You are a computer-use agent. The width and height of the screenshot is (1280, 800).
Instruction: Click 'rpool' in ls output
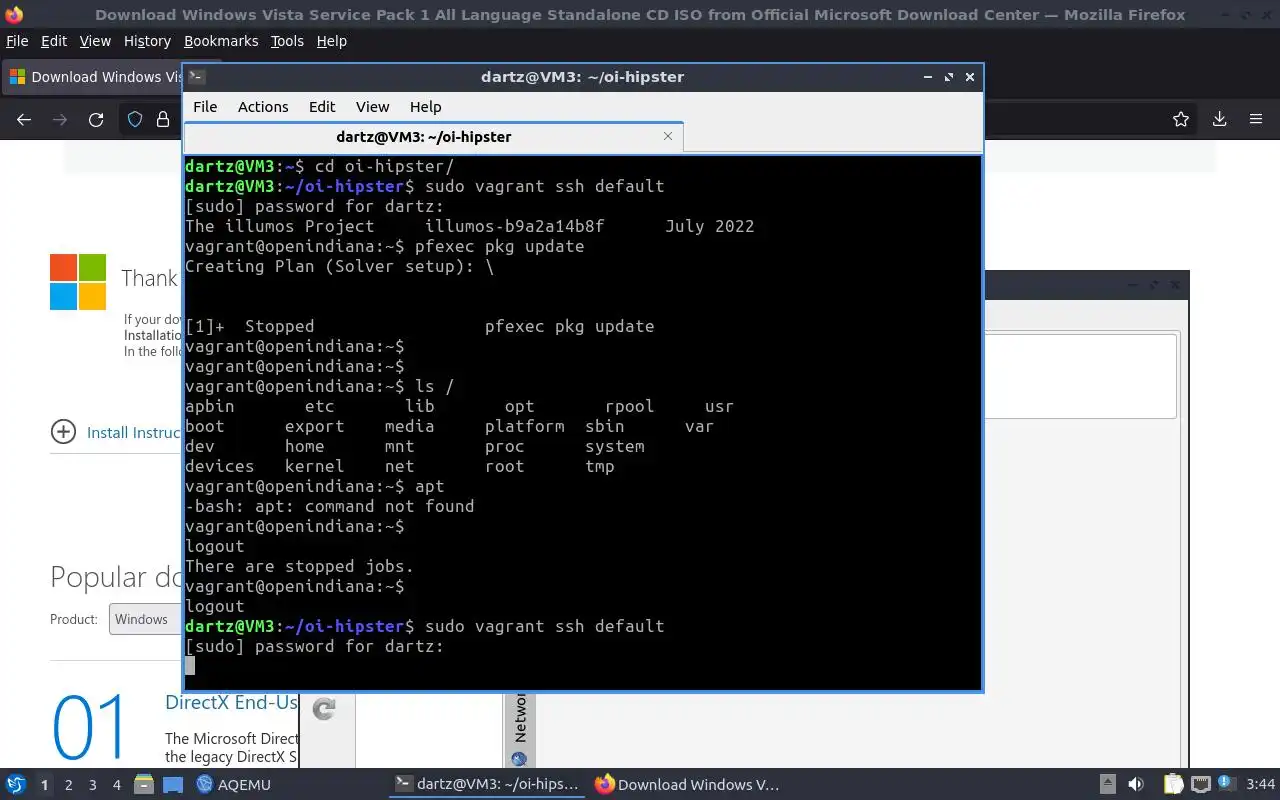coord(629,406)
